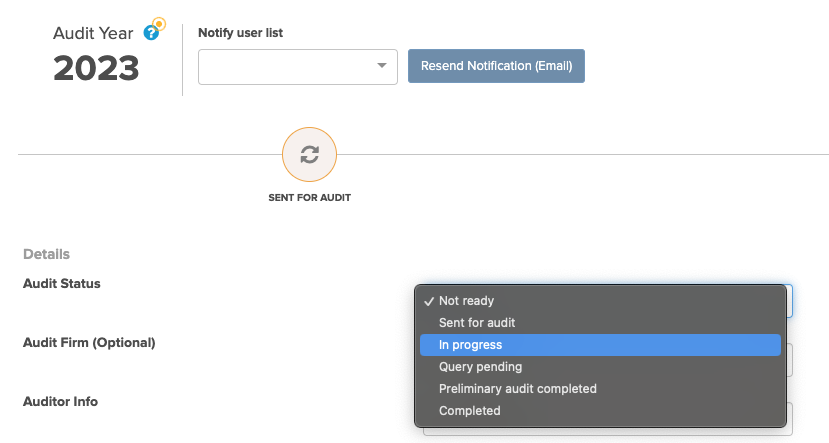829x443 pixels.
Task: Click the Audit Year help question icon
Action: (x=151, y=33)
